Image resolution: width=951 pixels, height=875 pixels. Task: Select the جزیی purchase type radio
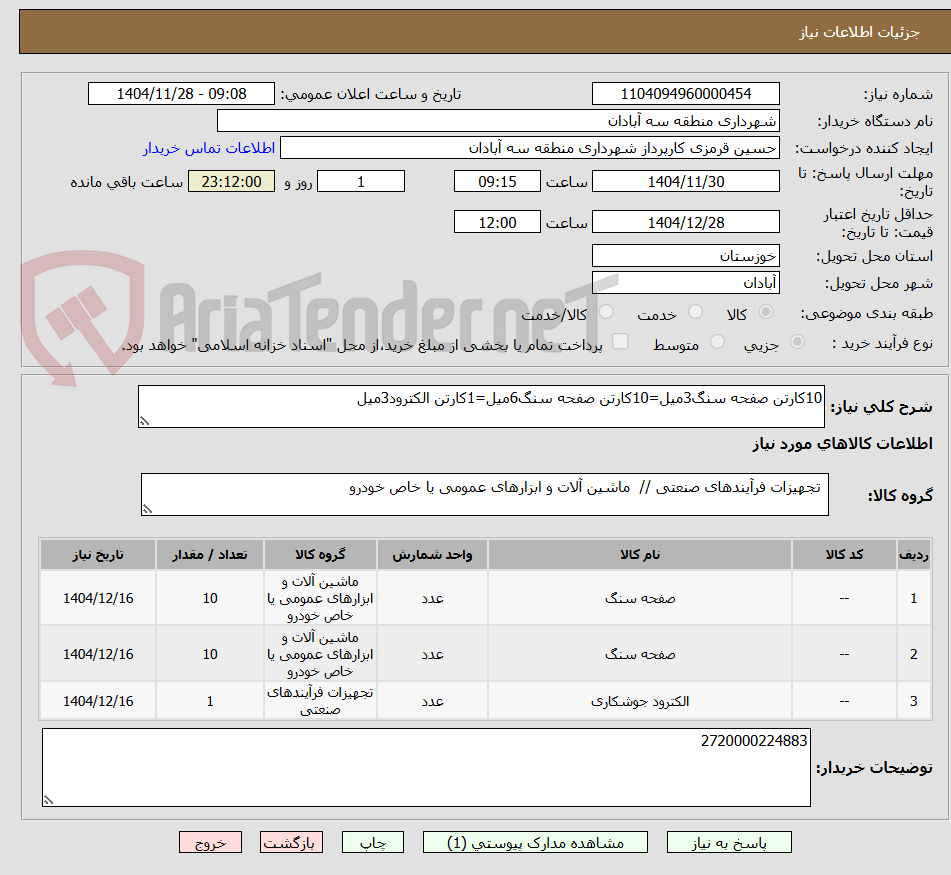[798, 342]
